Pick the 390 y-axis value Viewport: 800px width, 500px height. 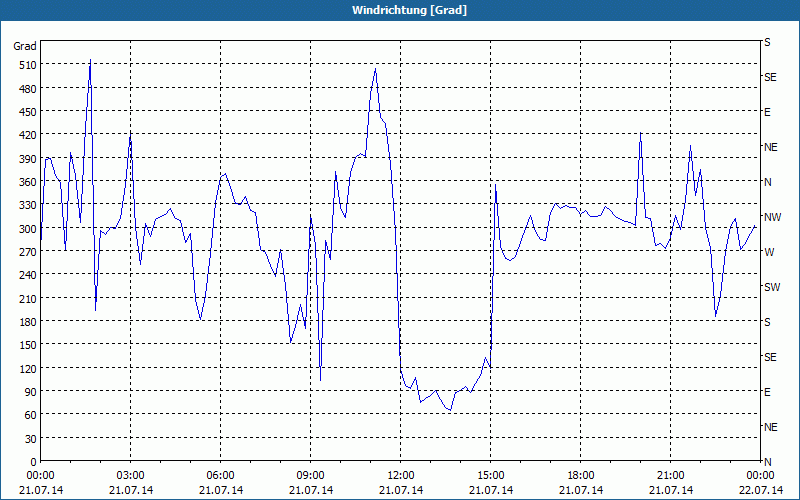pos(28,159)
